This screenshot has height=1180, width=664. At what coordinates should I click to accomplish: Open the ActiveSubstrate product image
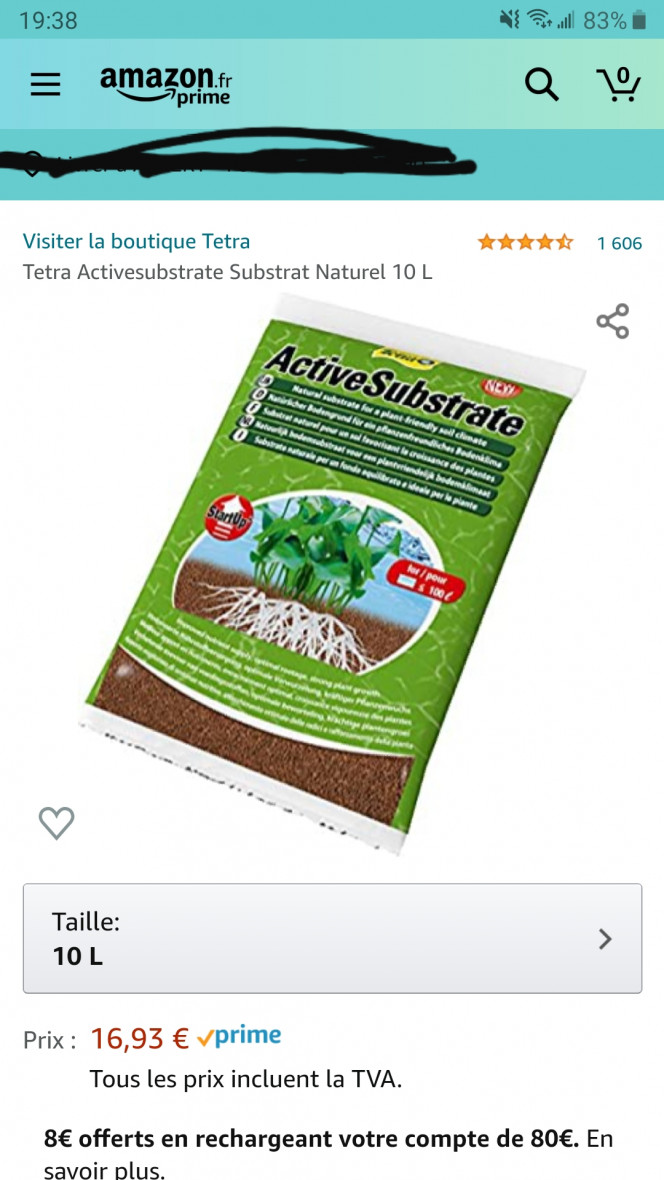point(332,573)
